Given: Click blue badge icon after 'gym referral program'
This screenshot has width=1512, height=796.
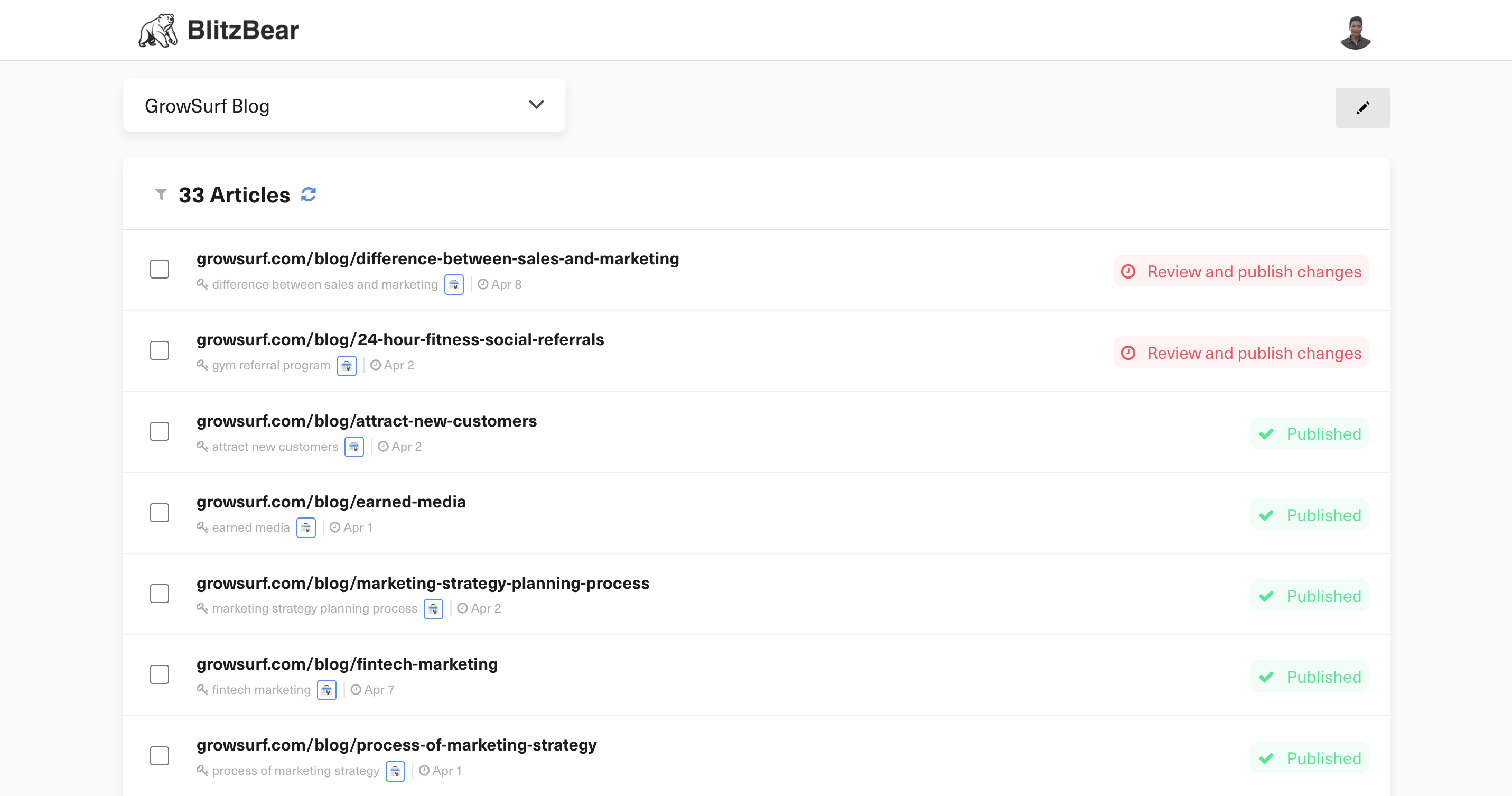Looking at the screenshot, I should (347, 366).
